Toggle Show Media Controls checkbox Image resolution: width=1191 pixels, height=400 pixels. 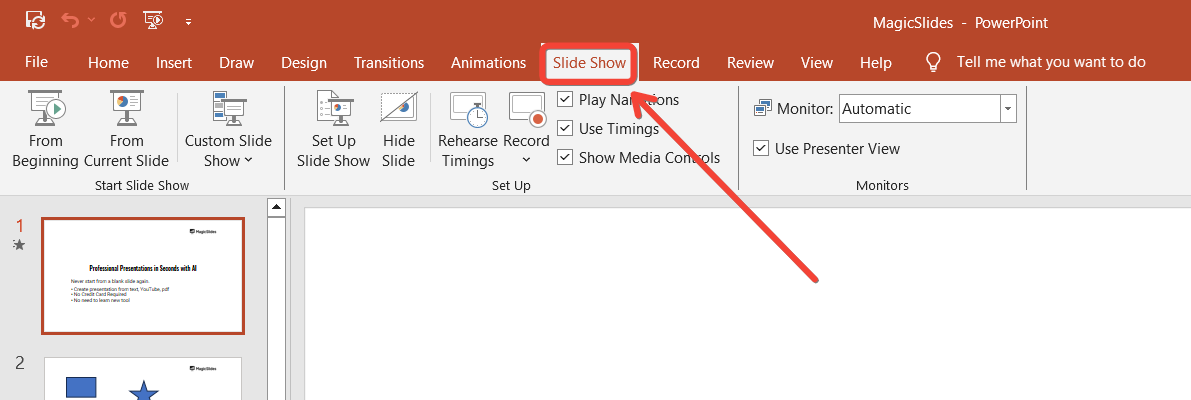564,157
